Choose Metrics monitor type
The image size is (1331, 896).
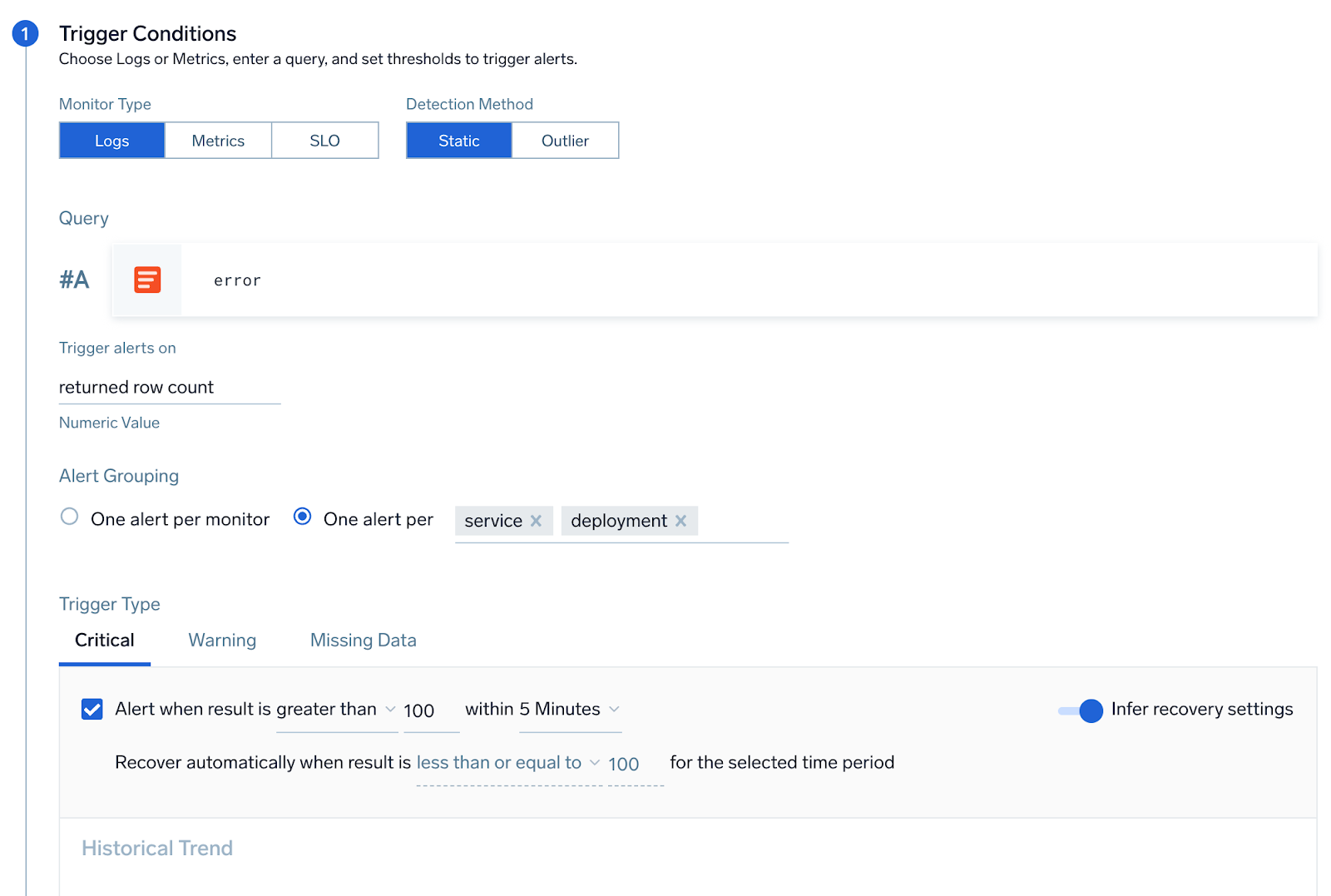click(218, 141)
